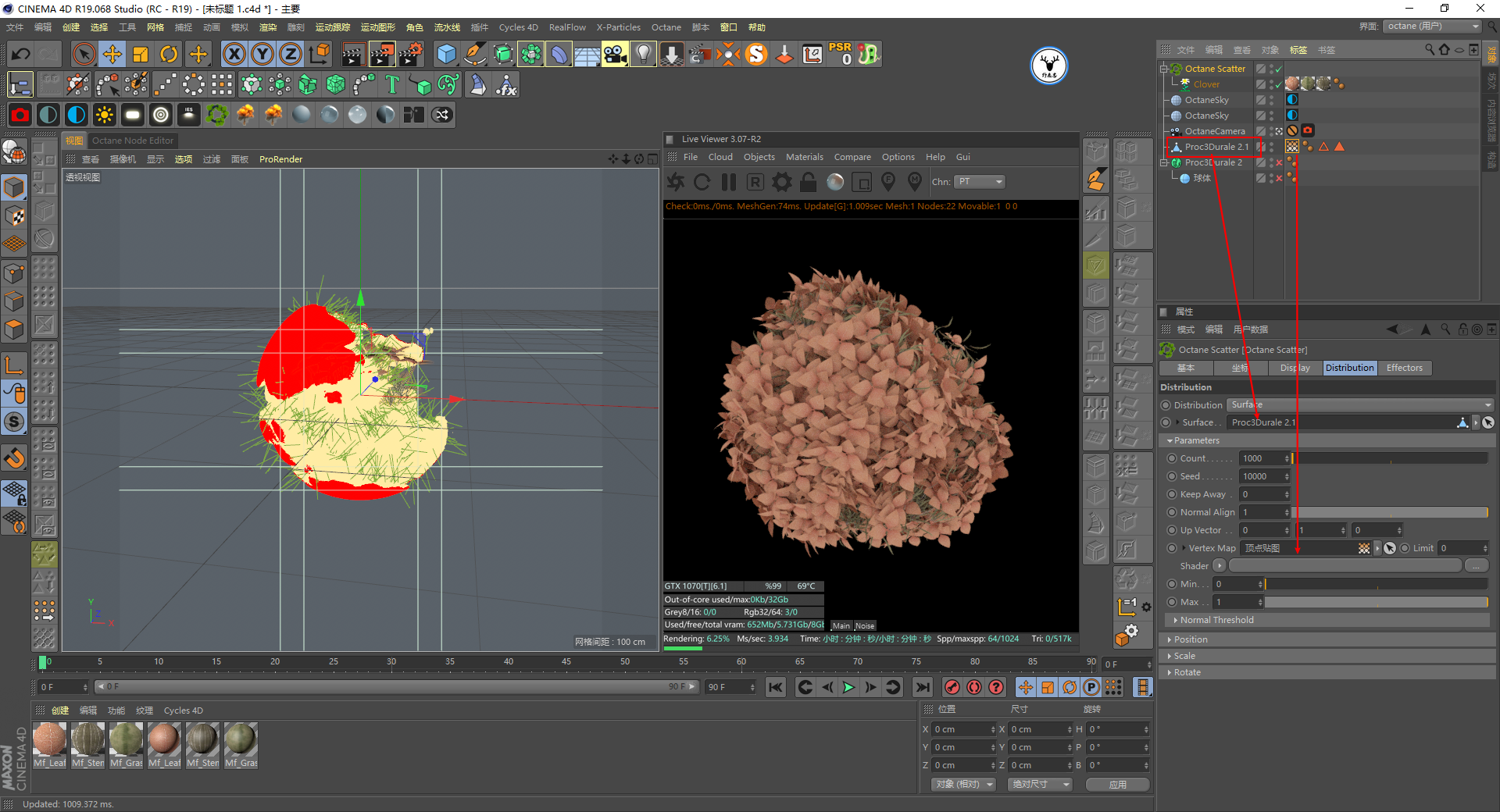Click ProRender in viewport menu
This screenshot has height=812, width=1500.
coord(280,159)
